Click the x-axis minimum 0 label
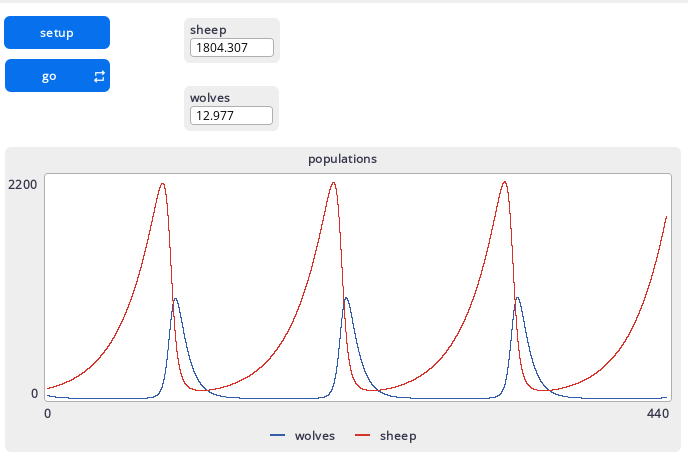The height and width of the screenshot is (462, 688). (x=47, y=413)
